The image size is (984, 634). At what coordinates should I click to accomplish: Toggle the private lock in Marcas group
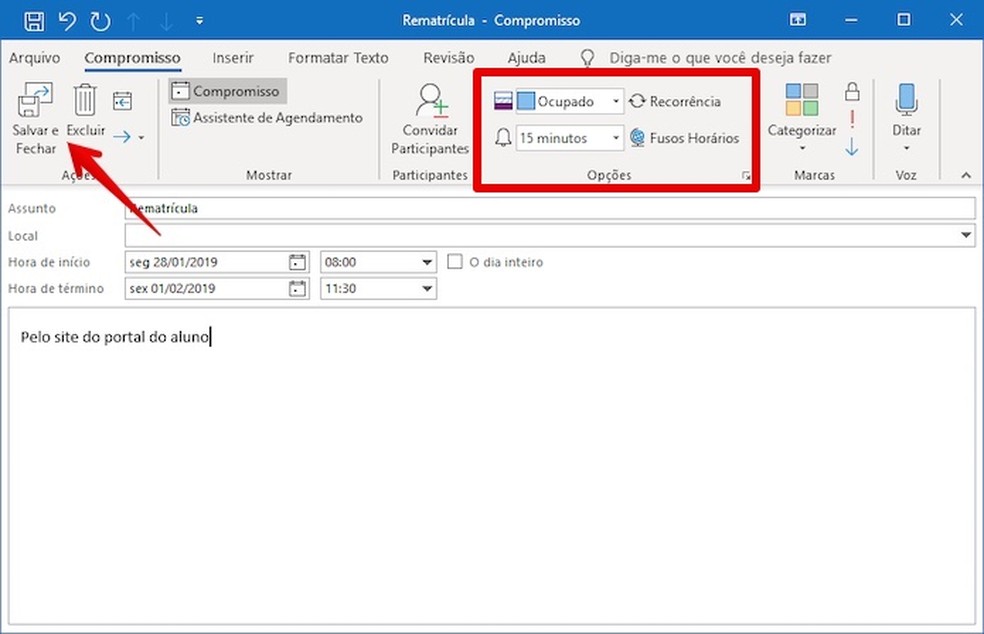pos(852,92)
